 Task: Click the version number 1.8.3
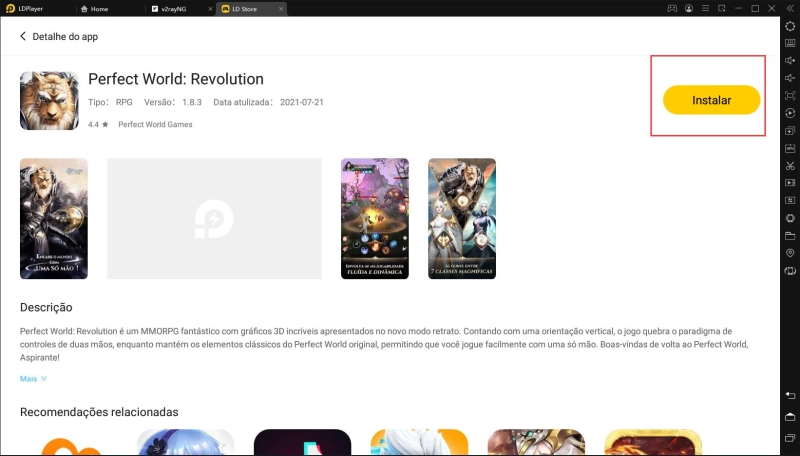(x=192, y=102)
